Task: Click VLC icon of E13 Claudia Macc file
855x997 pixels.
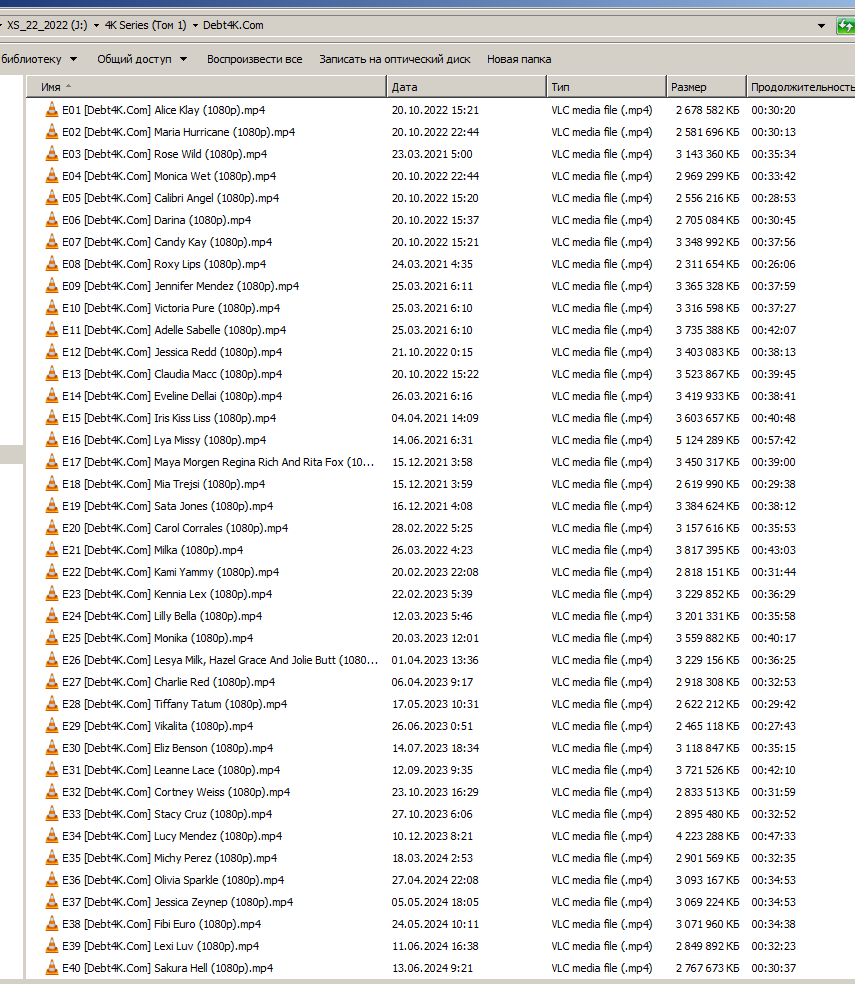Action: pos(51,374)
